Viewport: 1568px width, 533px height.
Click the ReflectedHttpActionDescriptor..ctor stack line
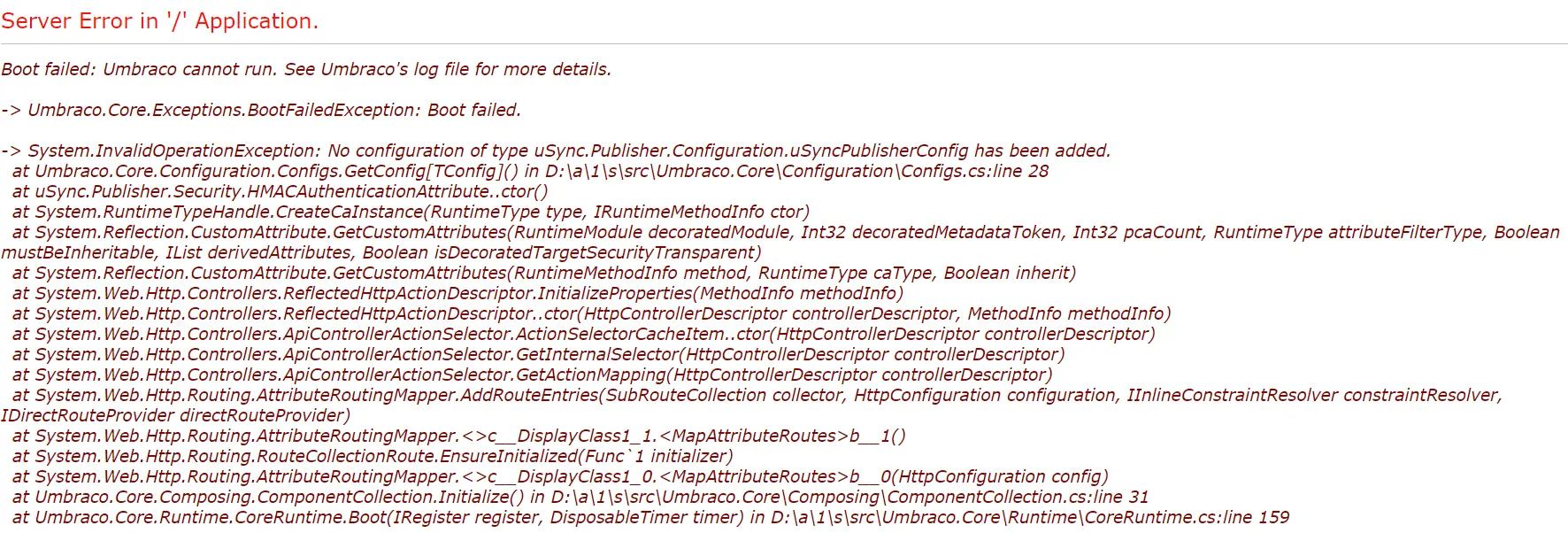tap(591, 313)
